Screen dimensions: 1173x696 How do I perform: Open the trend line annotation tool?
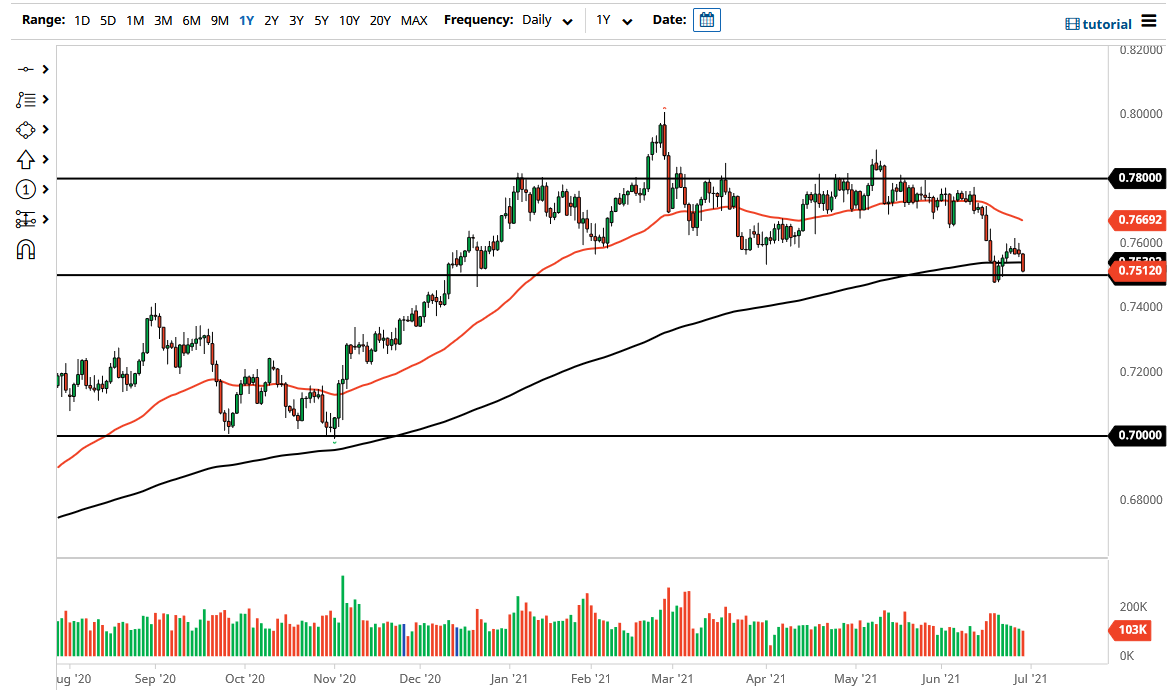tap(25, 99)
